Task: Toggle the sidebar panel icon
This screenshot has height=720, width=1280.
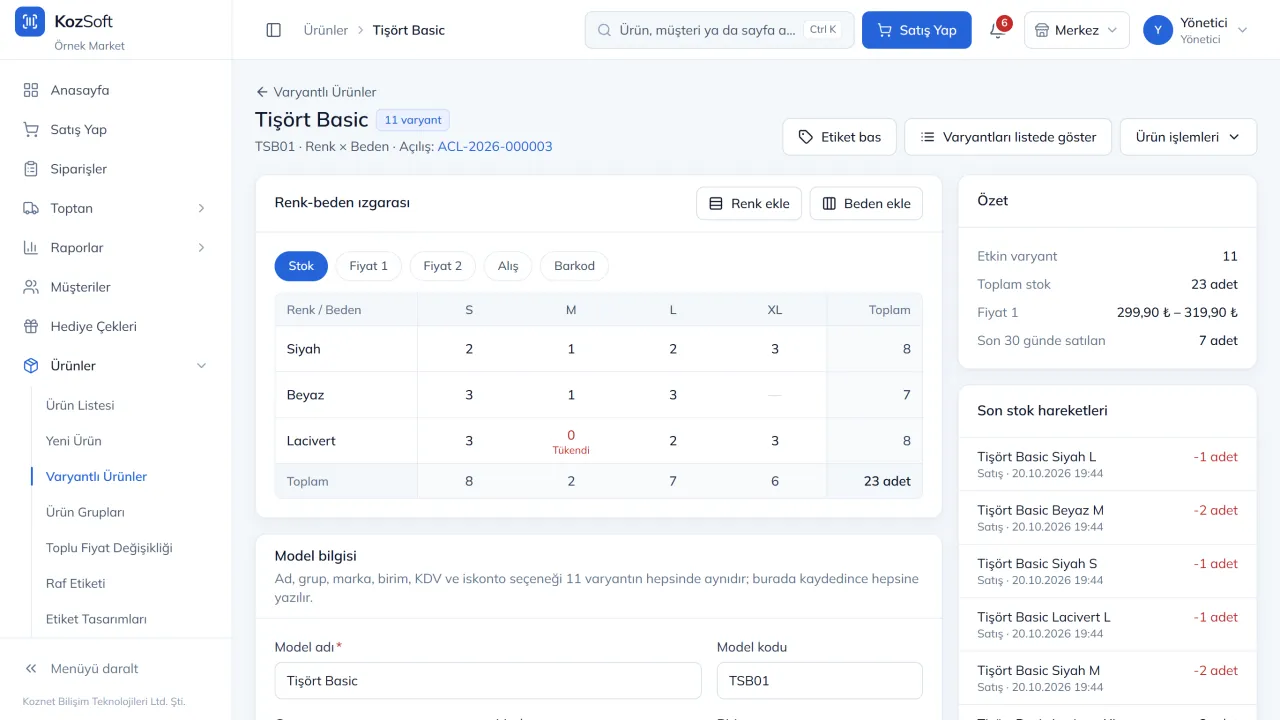Action: pos(274,30)
